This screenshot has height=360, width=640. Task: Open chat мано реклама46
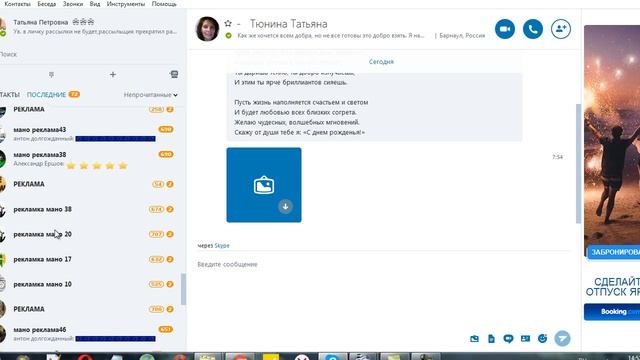92,334
